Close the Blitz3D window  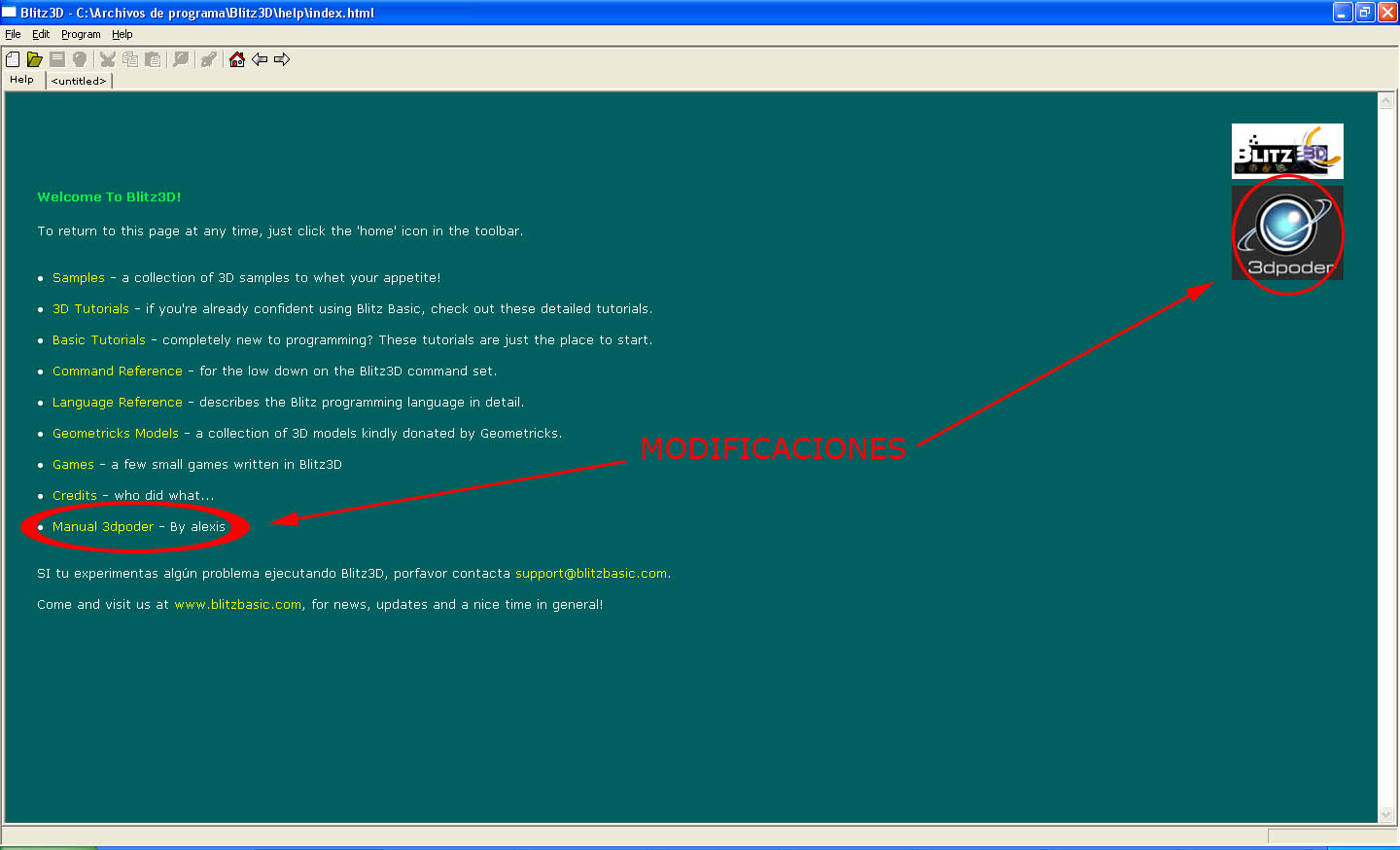(1387, 13)
